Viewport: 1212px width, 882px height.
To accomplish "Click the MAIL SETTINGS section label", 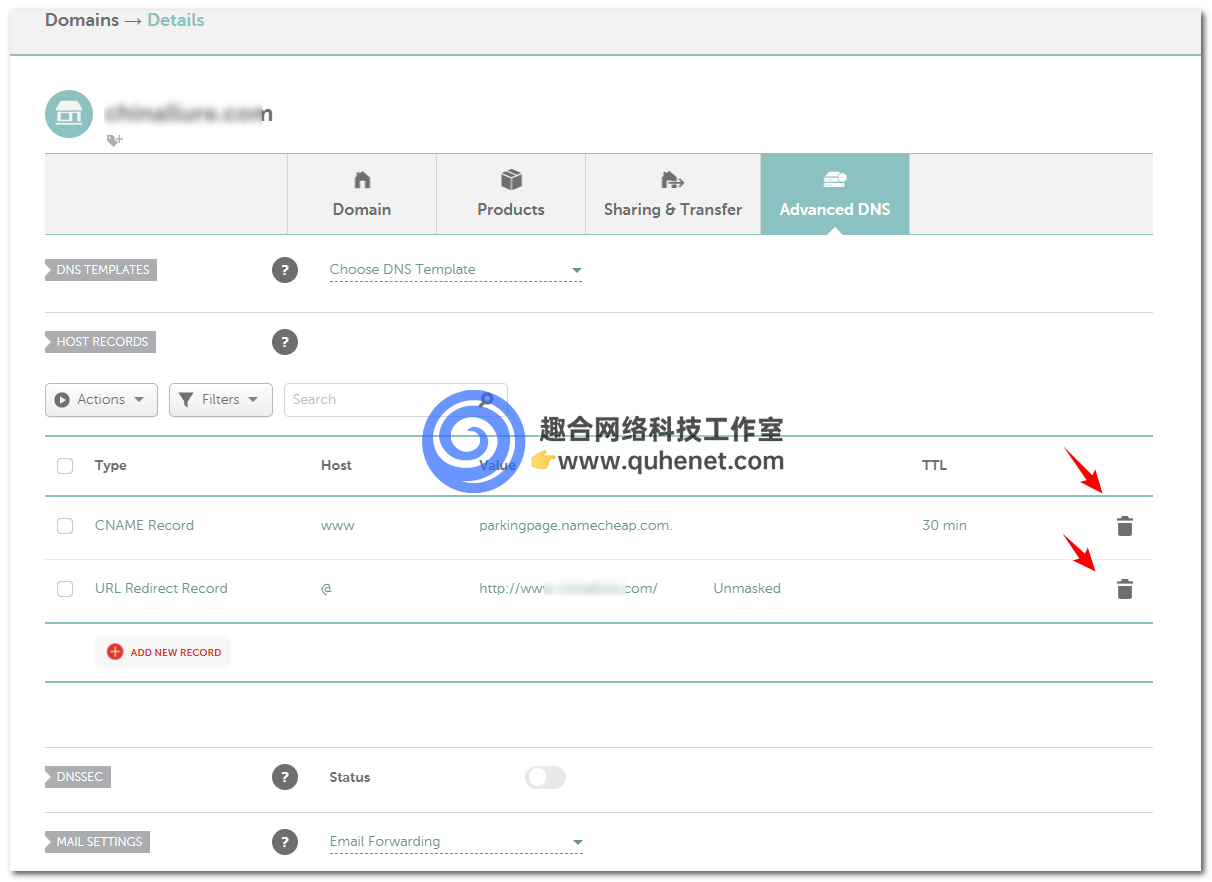I will point(98,842).
